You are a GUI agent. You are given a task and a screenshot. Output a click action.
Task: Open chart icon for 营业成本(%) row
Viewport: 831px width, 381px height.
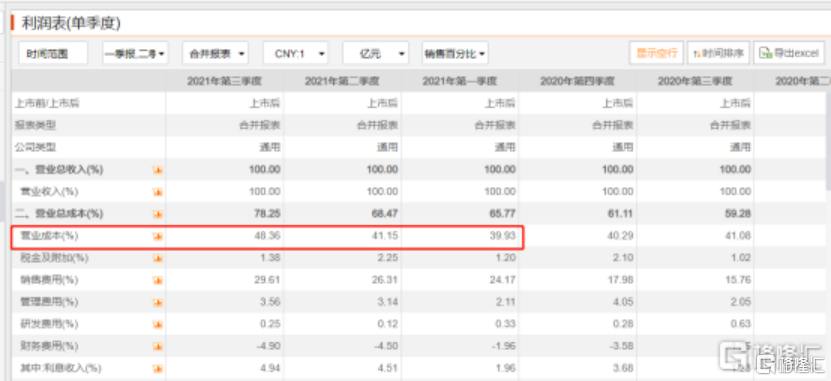[x=157, y=236]
